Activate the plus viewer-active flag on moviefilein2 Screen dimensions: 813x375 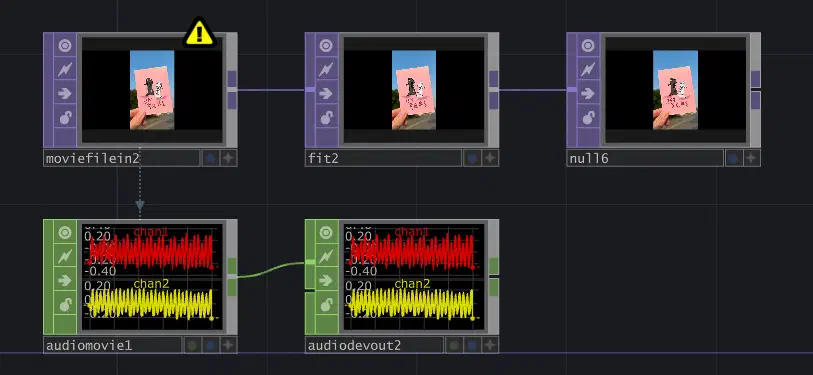coord(229,158)
